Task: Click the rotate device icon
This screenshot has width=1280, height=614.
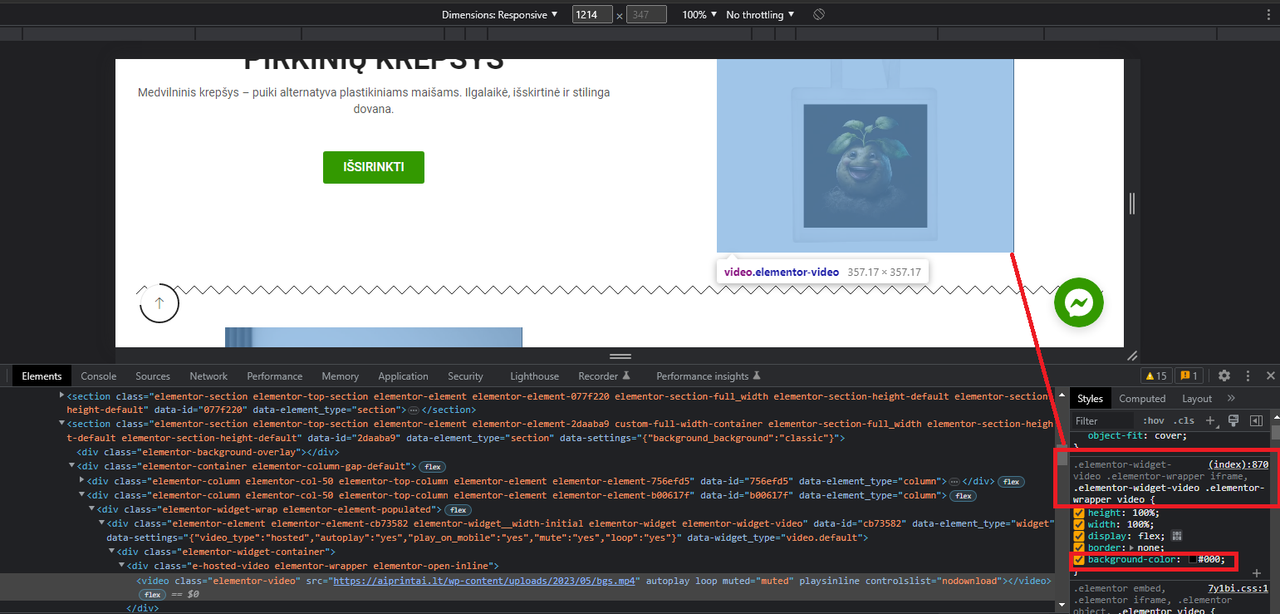Action: tap(818, 15)
